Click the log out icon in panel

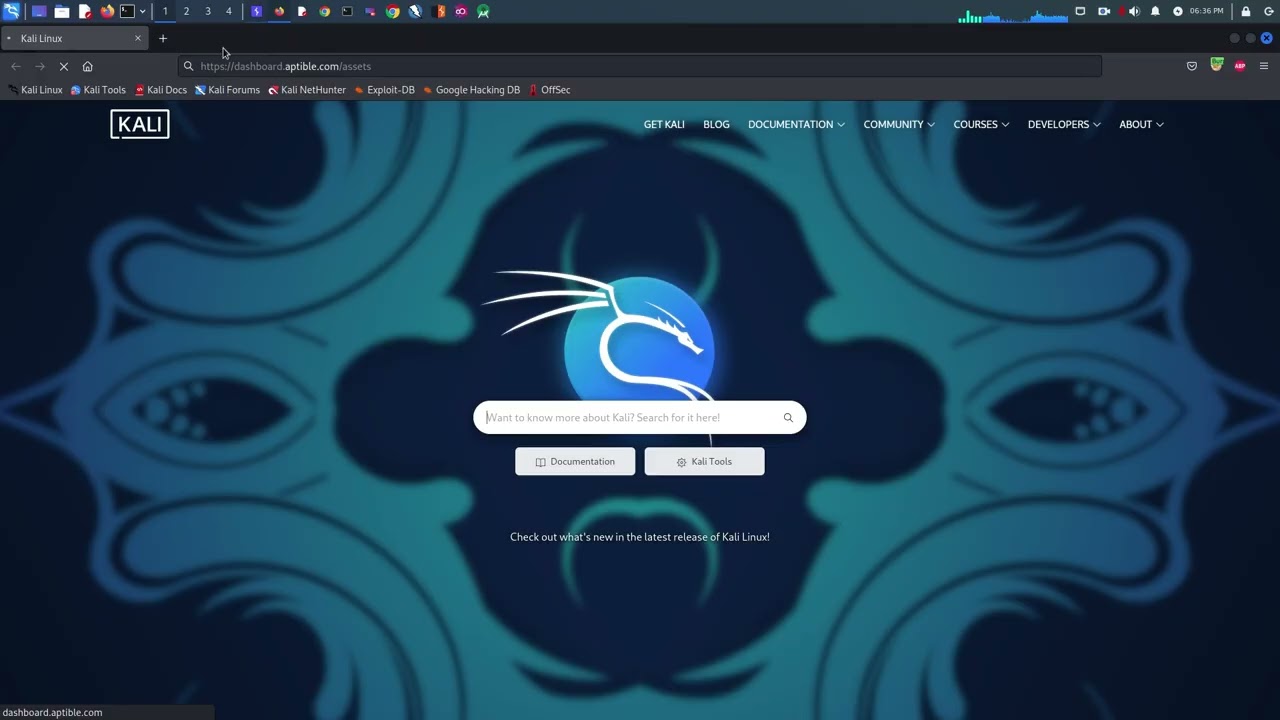coord(1268,11)
